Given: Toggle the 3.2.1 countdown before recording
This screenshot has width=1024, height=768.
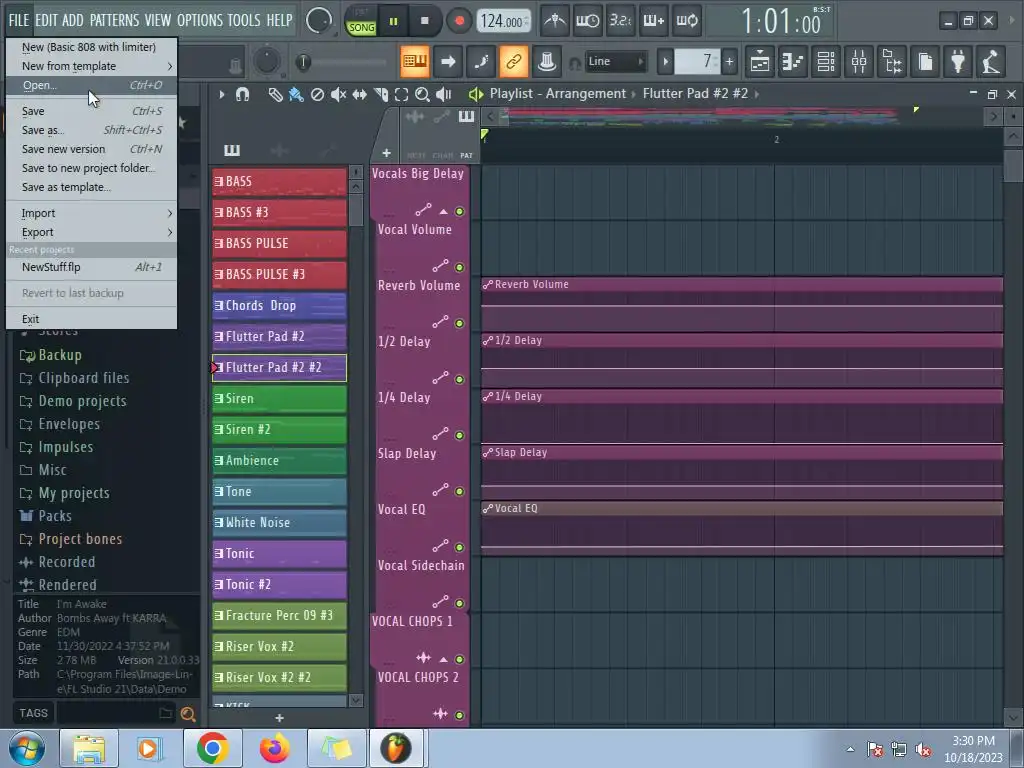Looking at the screenshot, I should [620, 21].
